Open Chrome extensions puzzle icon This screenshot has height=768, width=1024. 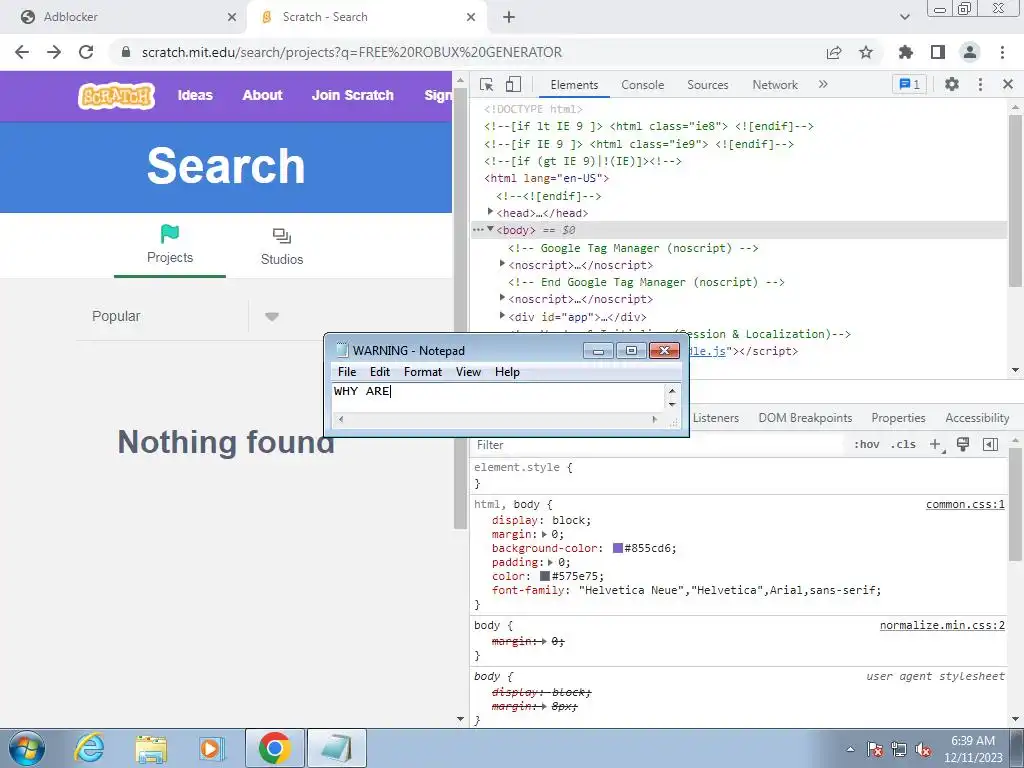point(906,52)
